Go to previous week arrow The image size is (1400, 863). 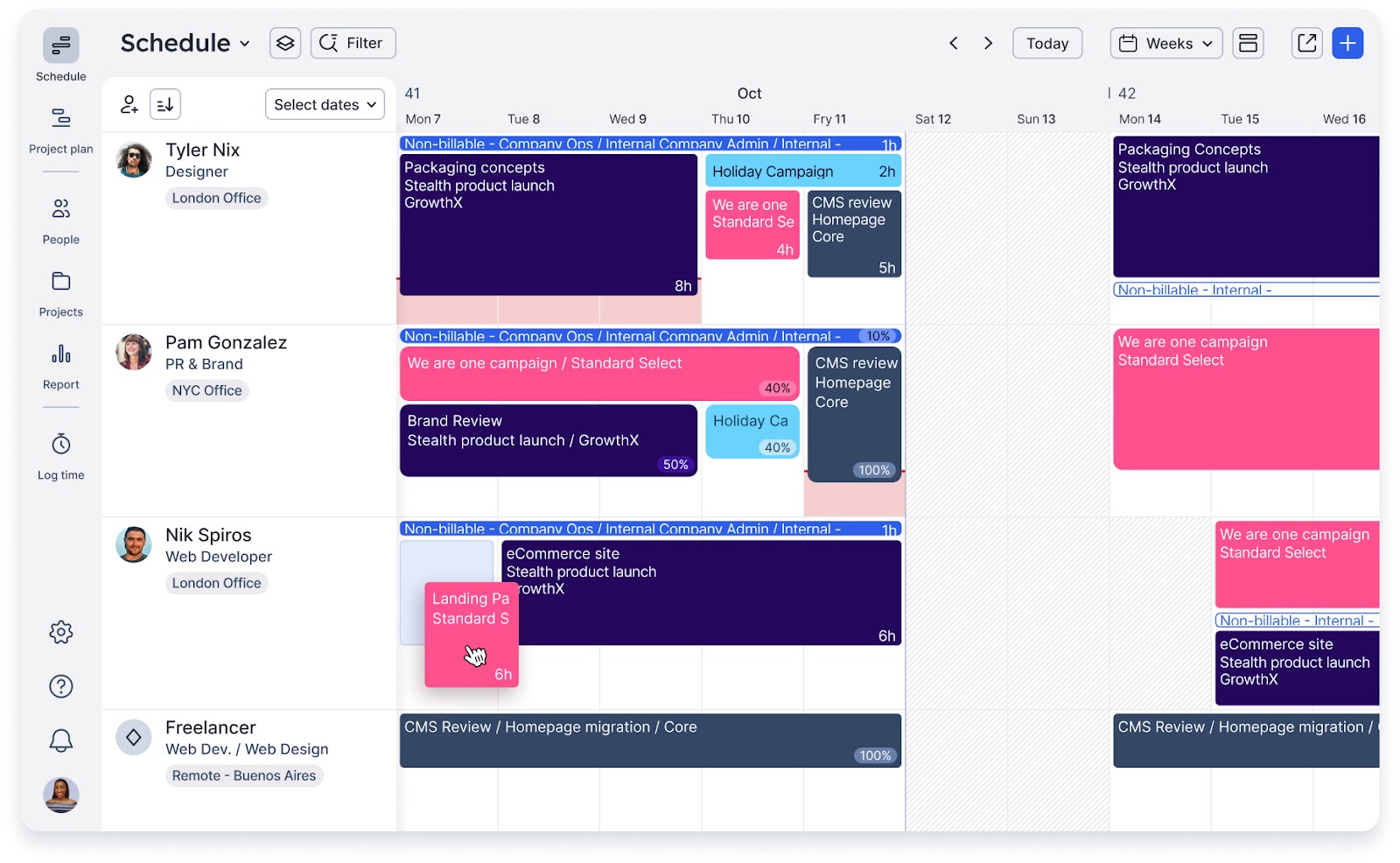tap(954, 43)
